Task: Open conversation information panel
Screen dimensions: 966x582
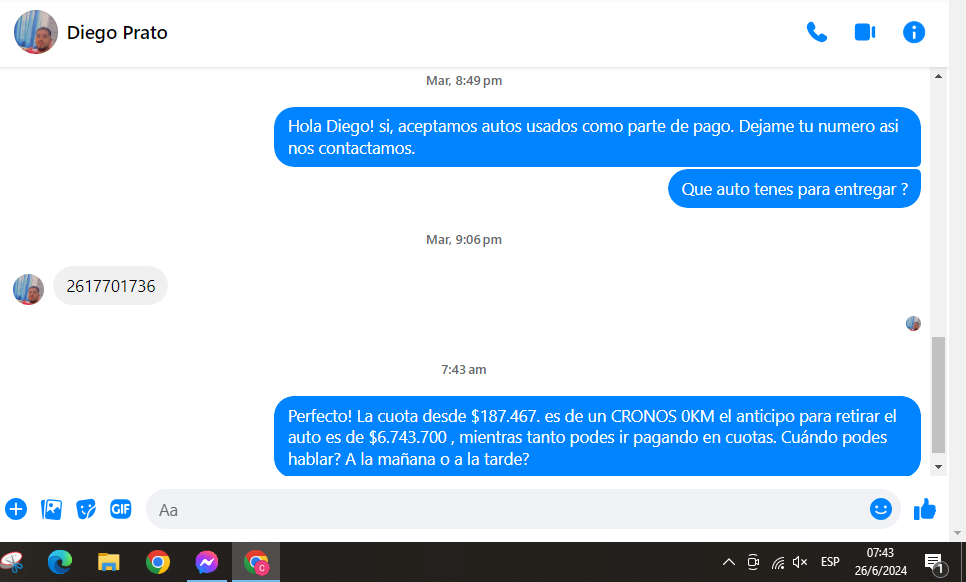Action: 914,32
